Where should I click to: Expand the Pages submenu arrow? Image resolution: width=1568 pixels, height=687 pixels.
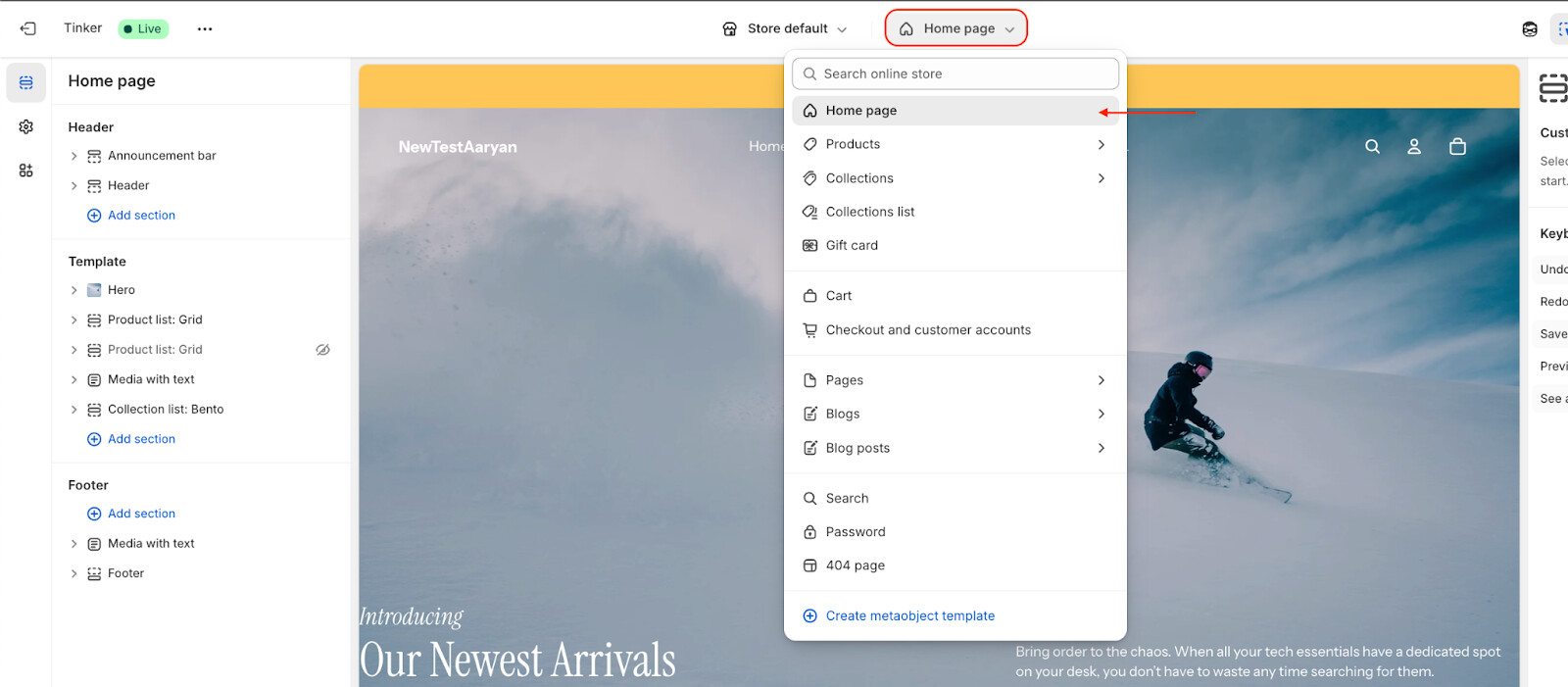[1102, 380]
